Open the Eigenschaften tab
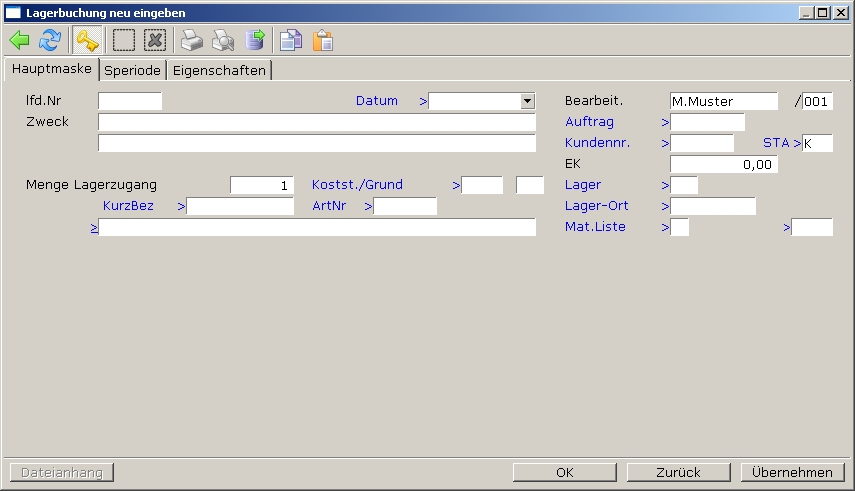 tap(219, 71)
